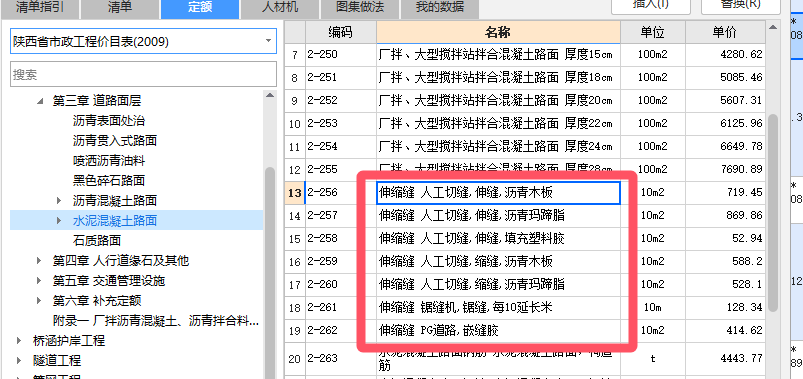Image resolution: width=803 pixels, height=379 pixels.
Task: Select row 厂拌路面 厚度22cm name
Action: point(498,124)
